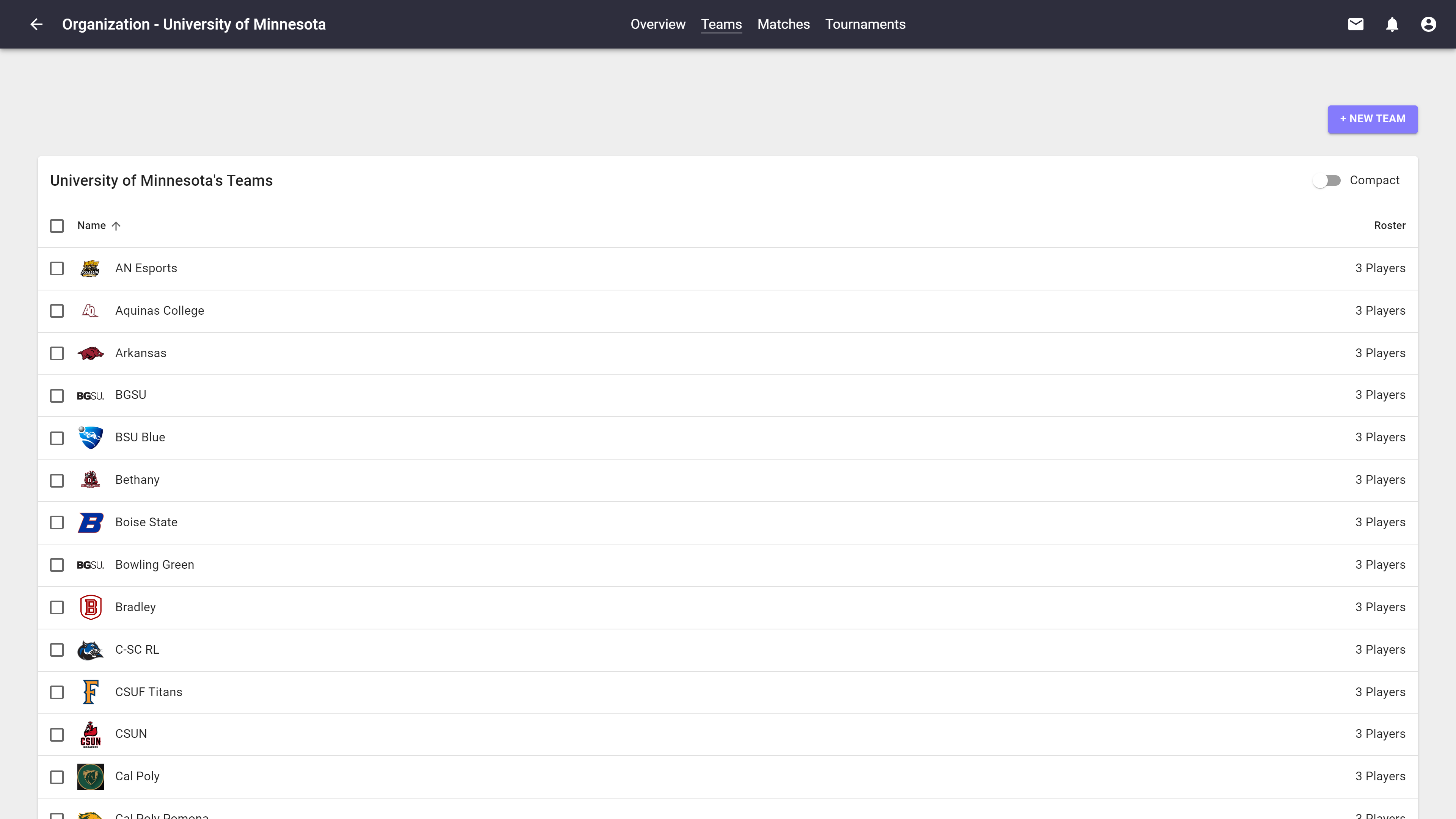Screen dimensions: 1456x819
Task: Click the Cal Poly team logo
Action: point(91,777)
